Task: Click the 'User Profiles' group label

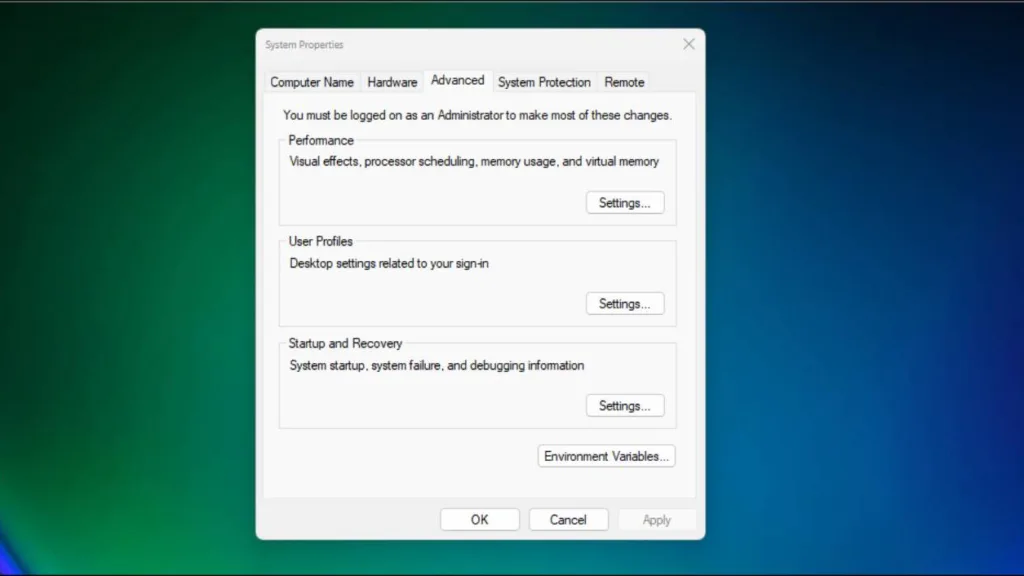Action: (320, 241)
